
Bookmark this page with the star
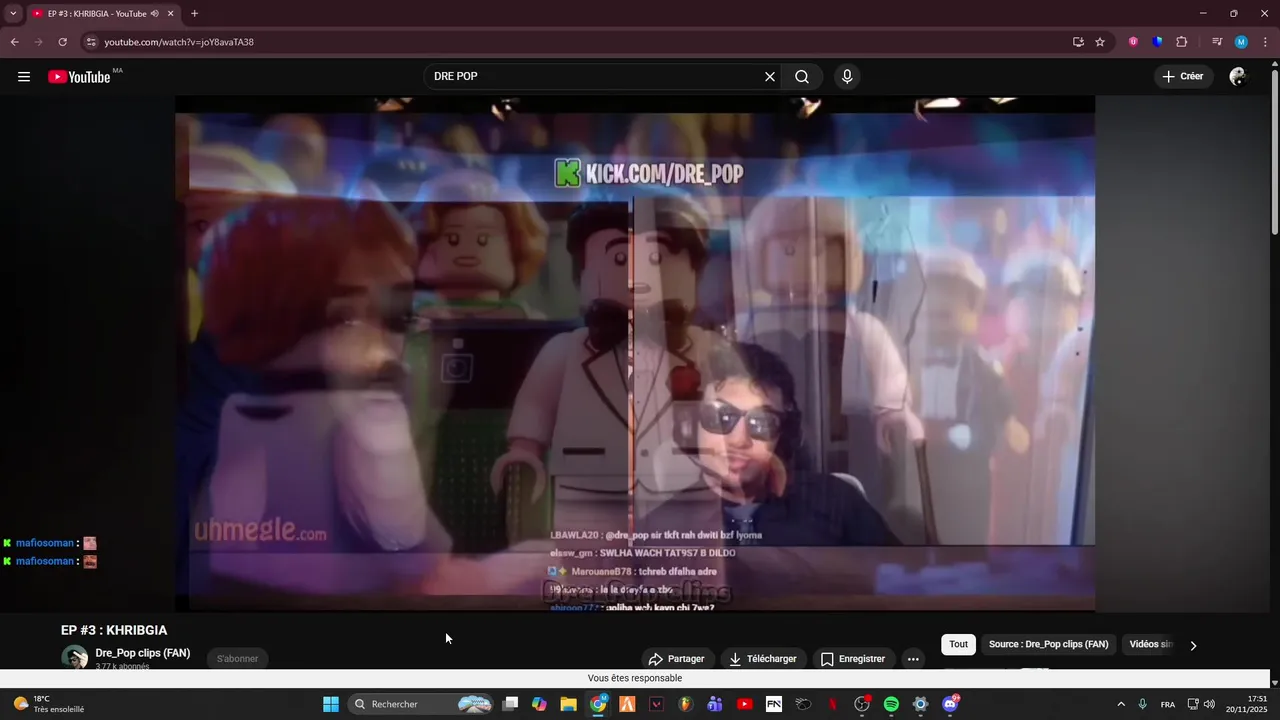point(1100,42)
